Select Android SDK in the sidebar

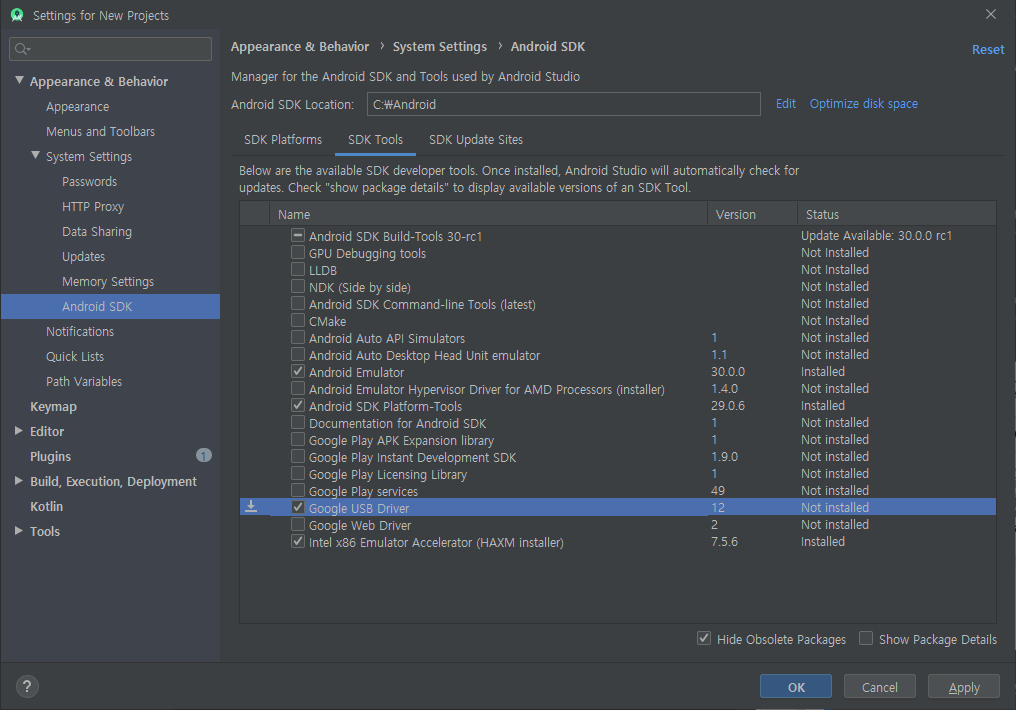pyautogui.click(x=110, y=306)
